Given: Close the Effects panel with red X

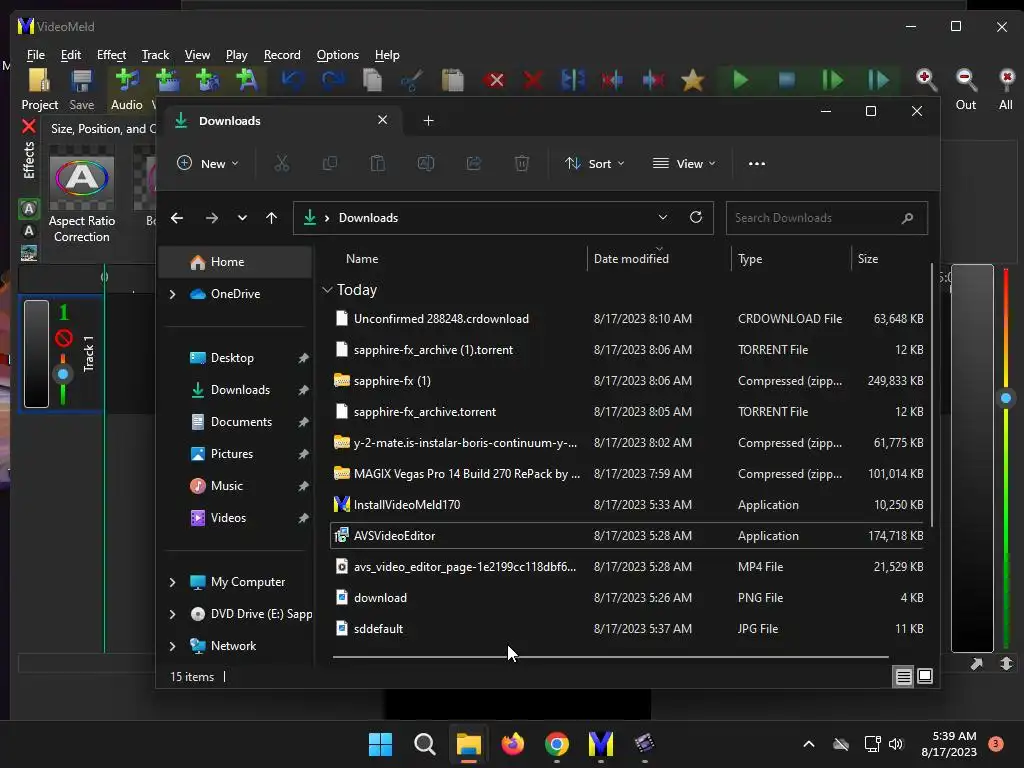Looking at the screenshot, I should coord(28,126).
